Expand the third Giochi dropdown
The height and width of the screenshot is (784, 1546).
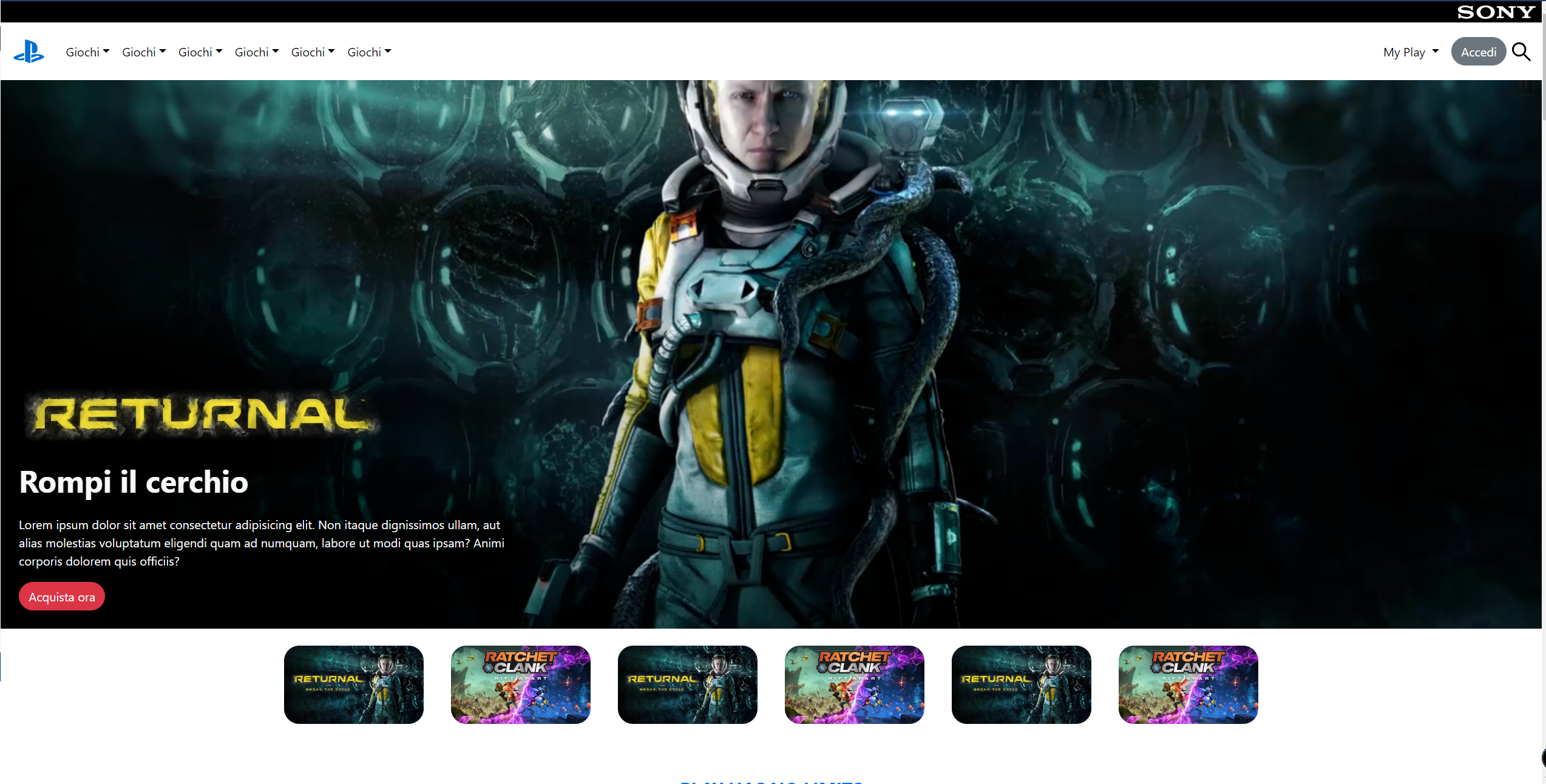[x=200, y=52]
